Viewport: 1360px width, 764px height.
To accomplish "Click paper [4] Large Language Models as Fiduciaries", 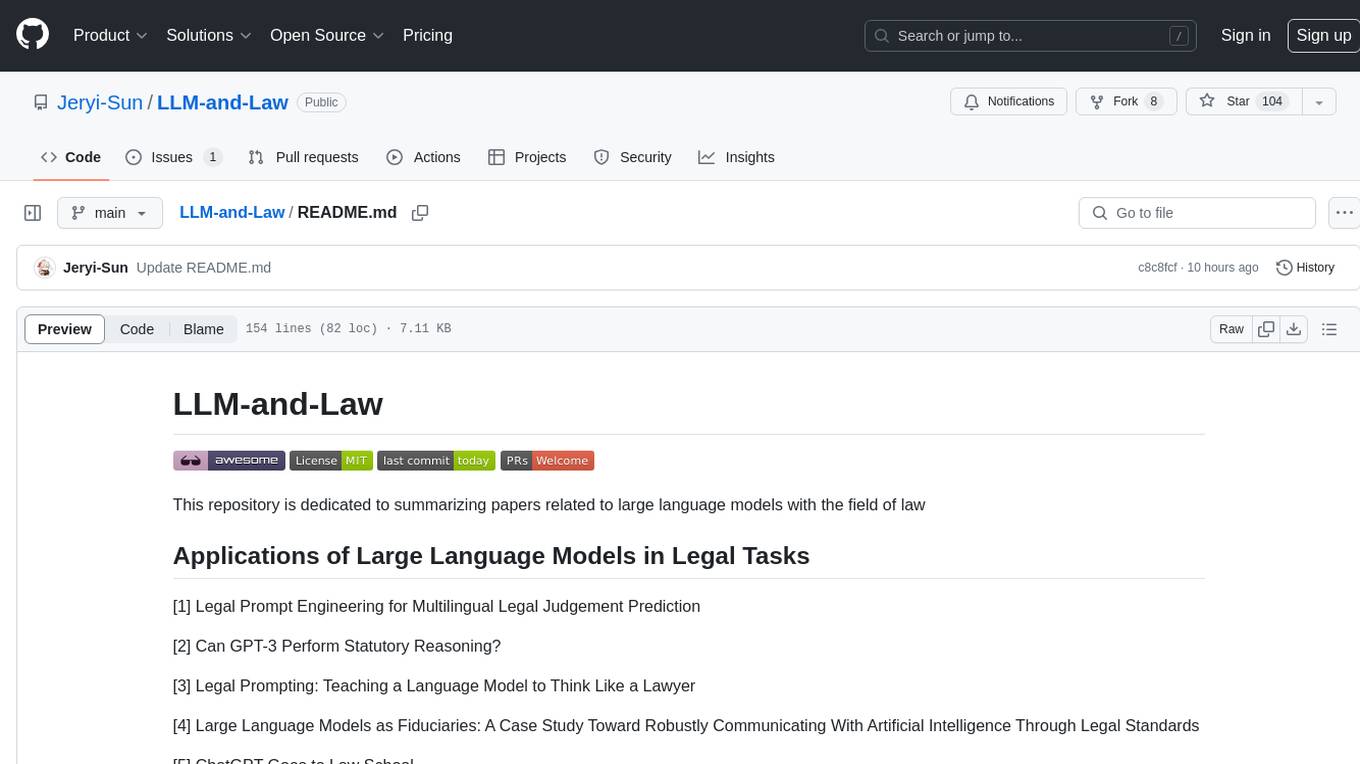I will (686, 726).
